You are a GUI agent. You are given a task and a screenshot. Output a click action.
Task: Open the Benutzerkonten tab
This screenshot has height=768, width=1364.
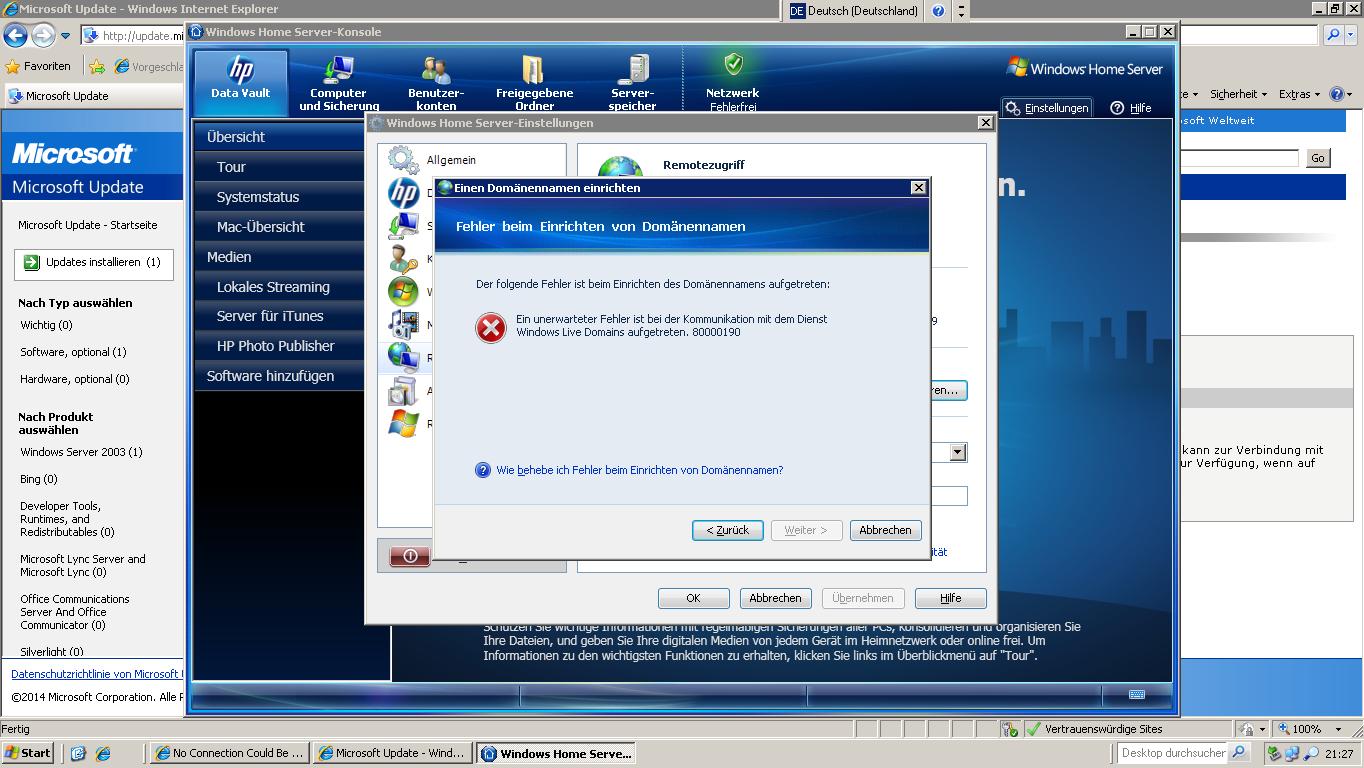436,81
